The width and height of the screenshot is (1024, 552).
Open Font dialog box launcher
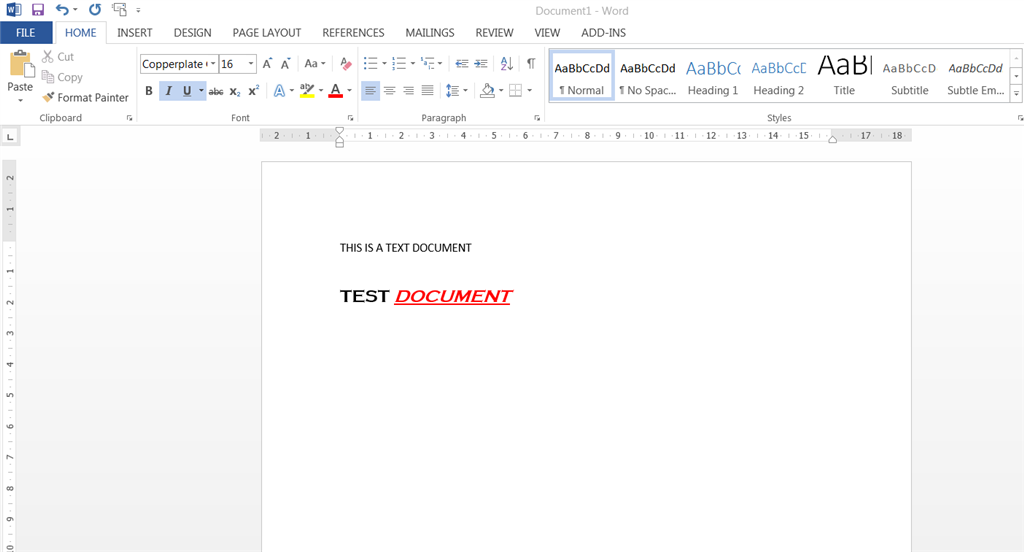(x=351, y=118)
